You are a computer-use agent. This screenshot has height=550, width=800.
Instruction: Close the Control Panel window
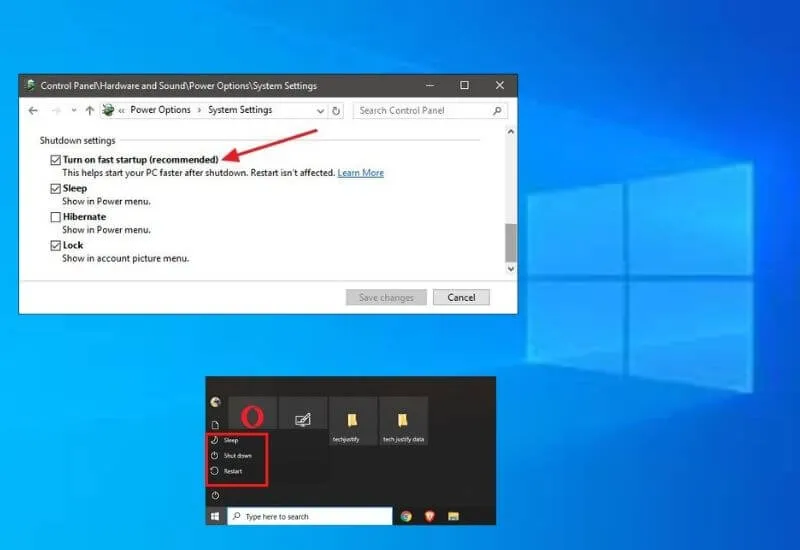click(x=500, y=85)
